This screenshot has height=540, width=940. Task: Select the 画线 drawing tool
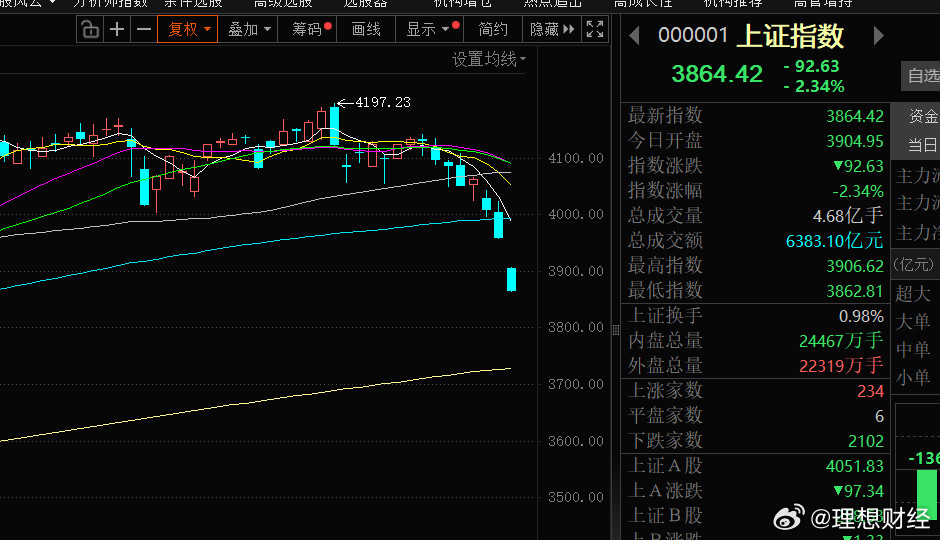(366, 29)
